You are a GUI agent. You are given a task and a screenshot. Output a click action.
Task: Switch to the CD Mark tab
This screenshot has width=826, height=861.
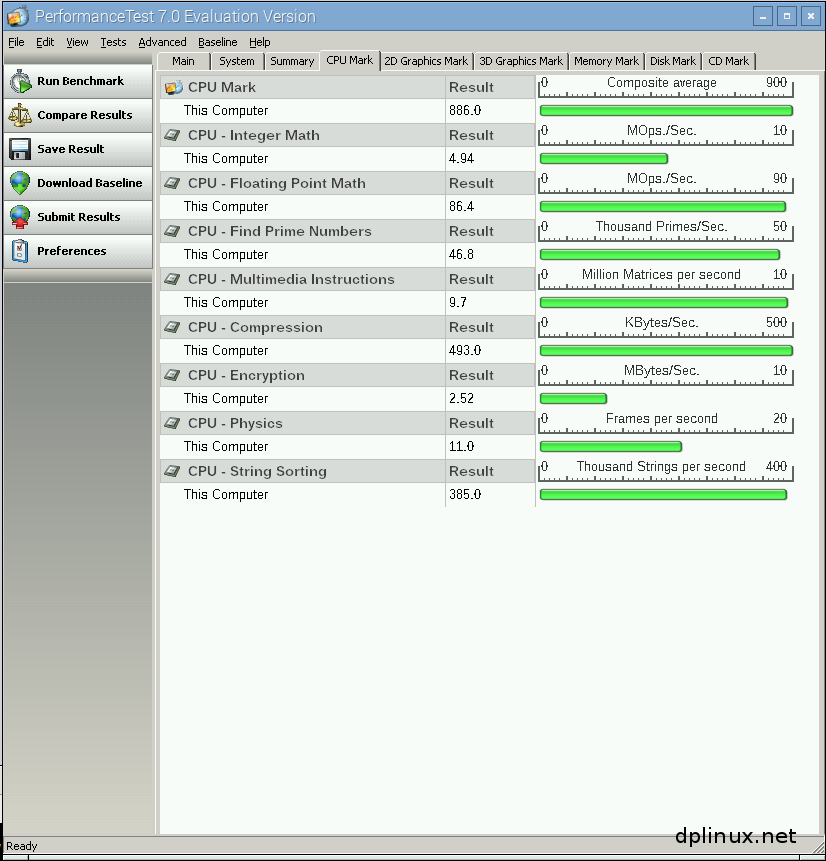pyautogui.click(x=728, y=61)
